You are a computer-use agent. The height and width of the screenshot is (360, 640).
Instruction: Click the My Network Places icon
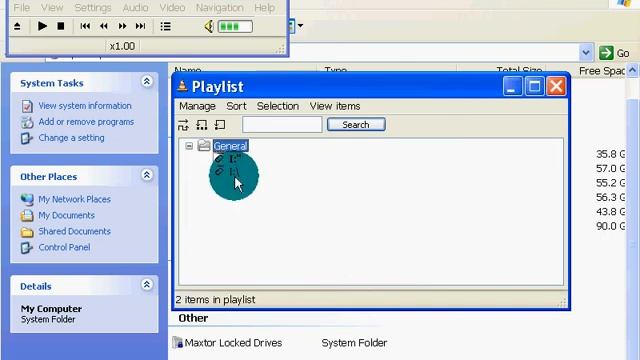click(27, 199)
